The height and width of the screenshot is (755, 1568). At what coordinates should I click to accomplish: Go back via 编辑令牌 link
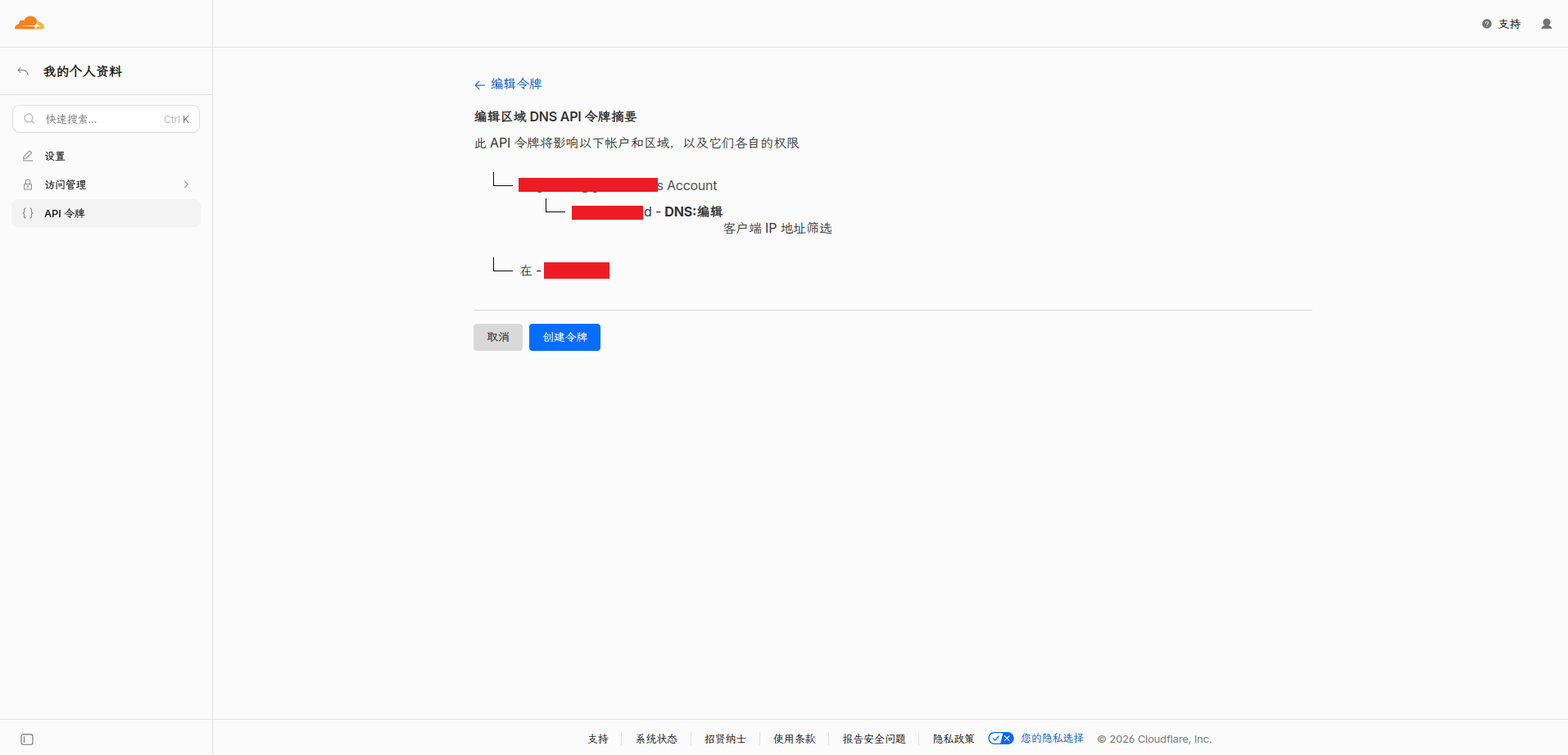tap(508, 84)
